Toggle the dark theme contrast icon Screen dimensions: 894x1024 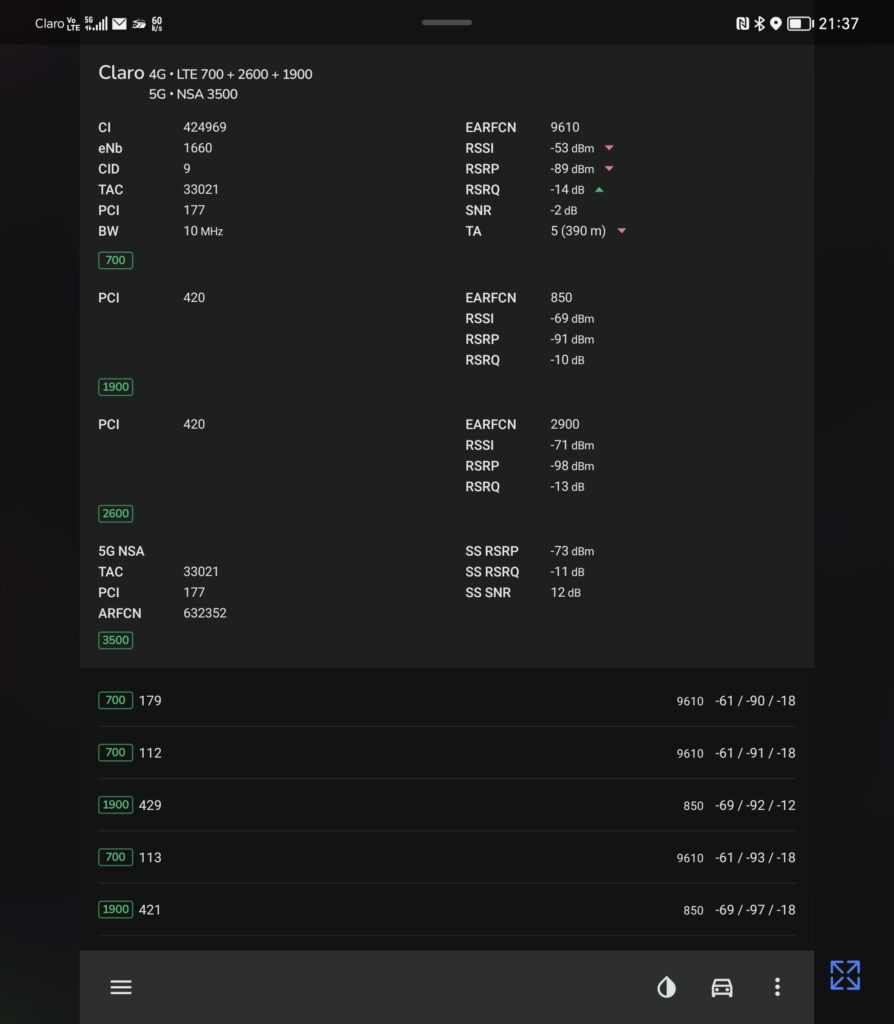coord(666,987)
